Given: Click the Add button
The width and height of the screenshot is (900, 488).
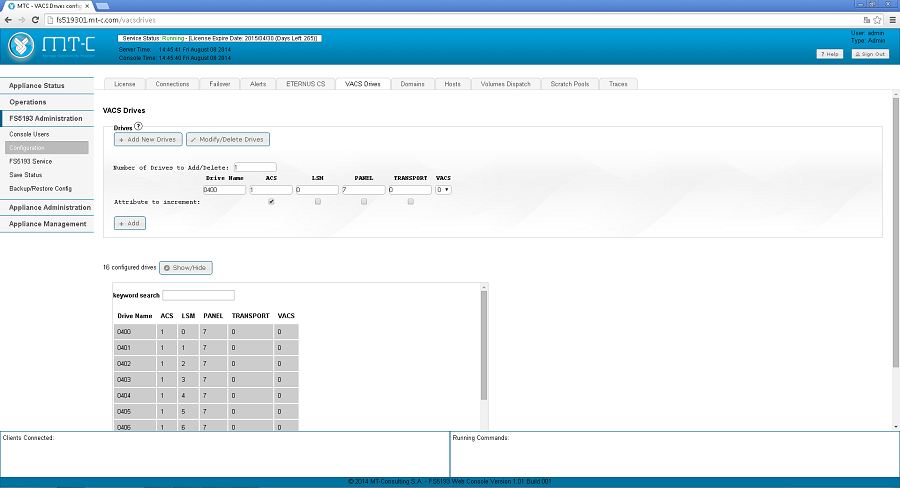Looking at the screenshot, I should pos(130,223).
